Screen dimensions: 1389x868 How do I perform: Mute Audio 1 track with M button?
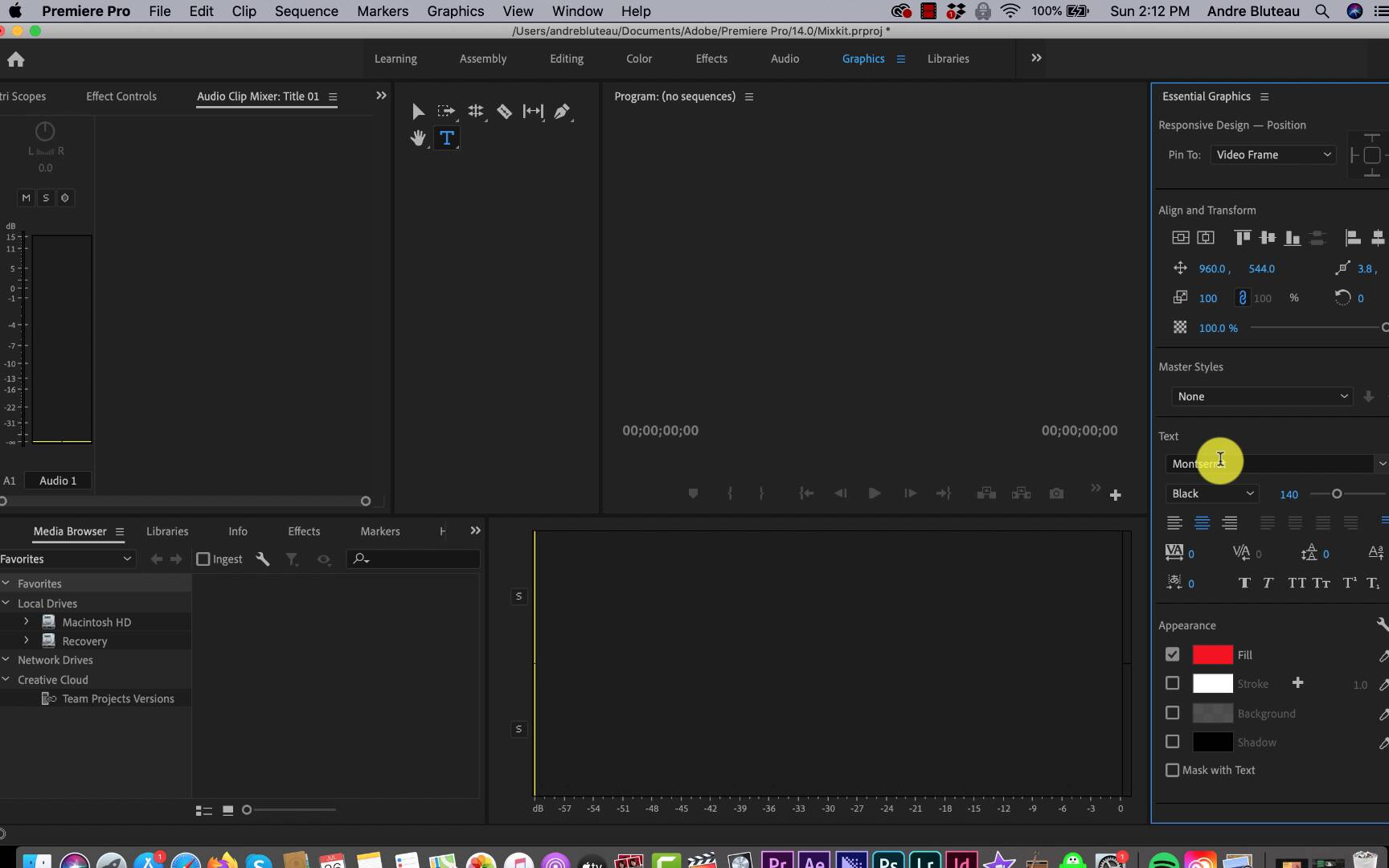(x=27, y=198)
